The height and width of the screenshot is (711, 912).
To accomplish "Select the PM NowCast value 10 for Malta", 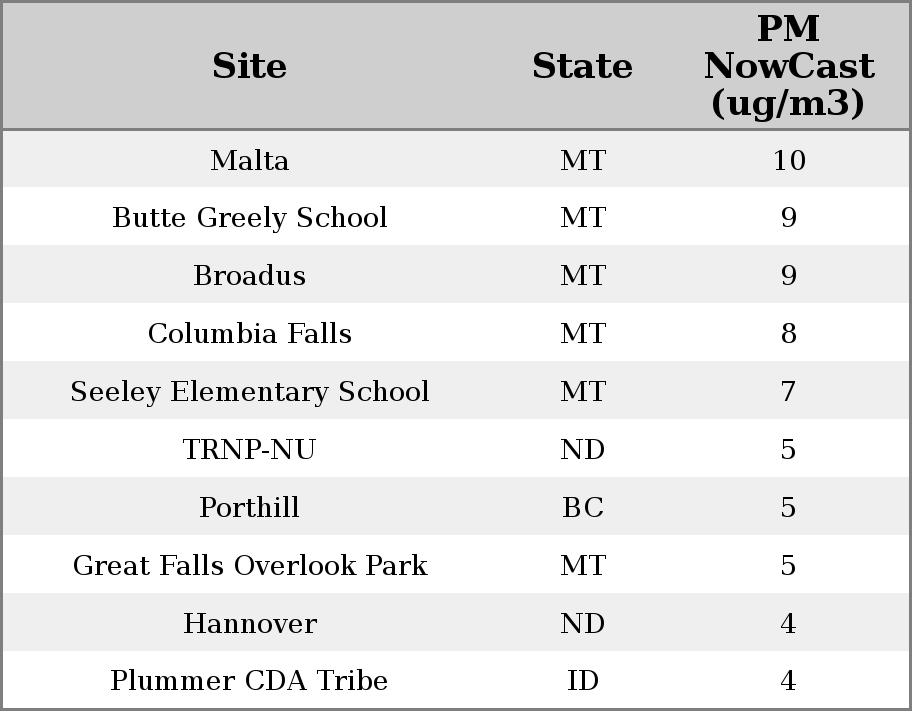I will pos(788,161).
